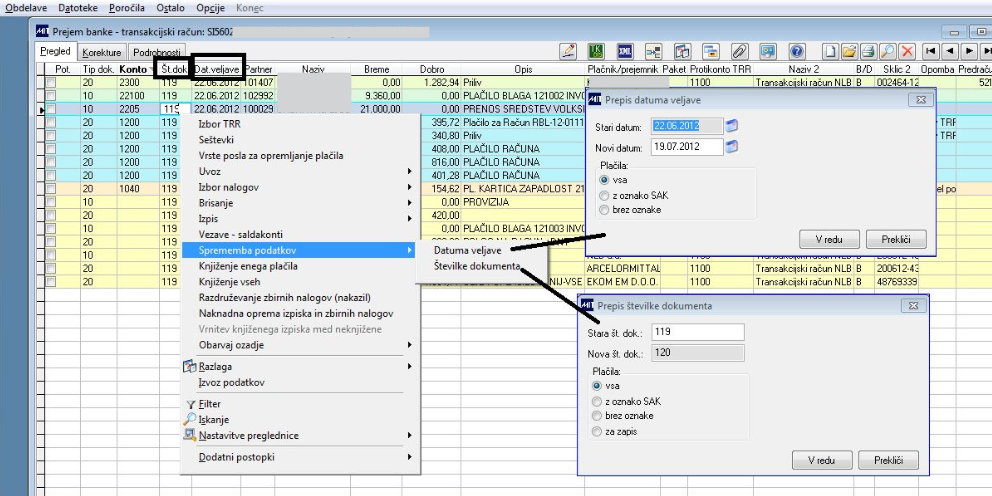This screenshot has height=496, width=992.
Task: Click the Filter funnel icon in context menu
Action: click(x=190, y=404)
